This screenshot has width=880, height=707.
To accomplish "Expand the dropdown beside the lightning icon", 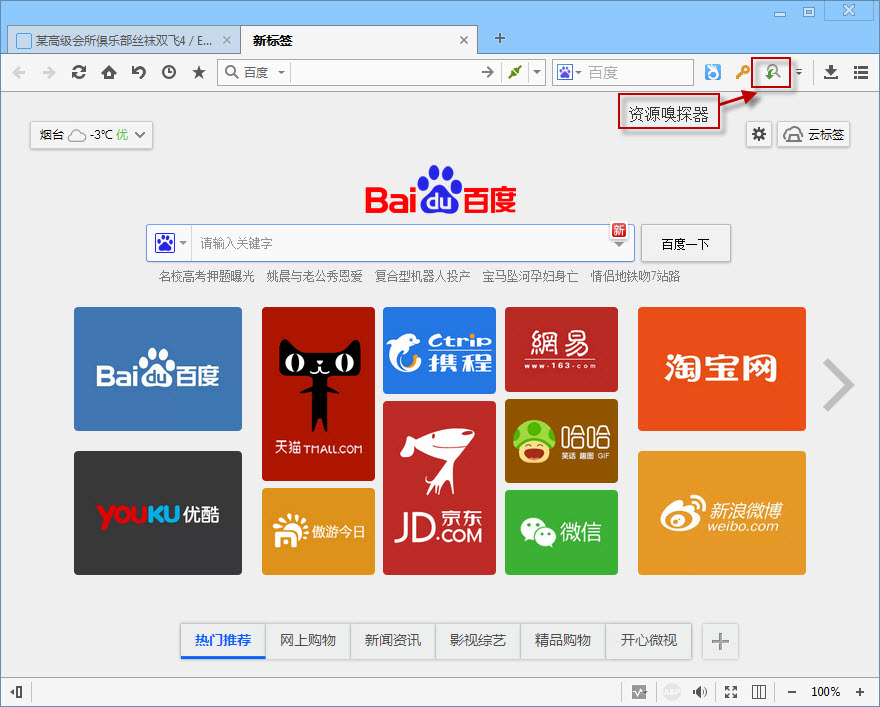I will pos(537,72).
